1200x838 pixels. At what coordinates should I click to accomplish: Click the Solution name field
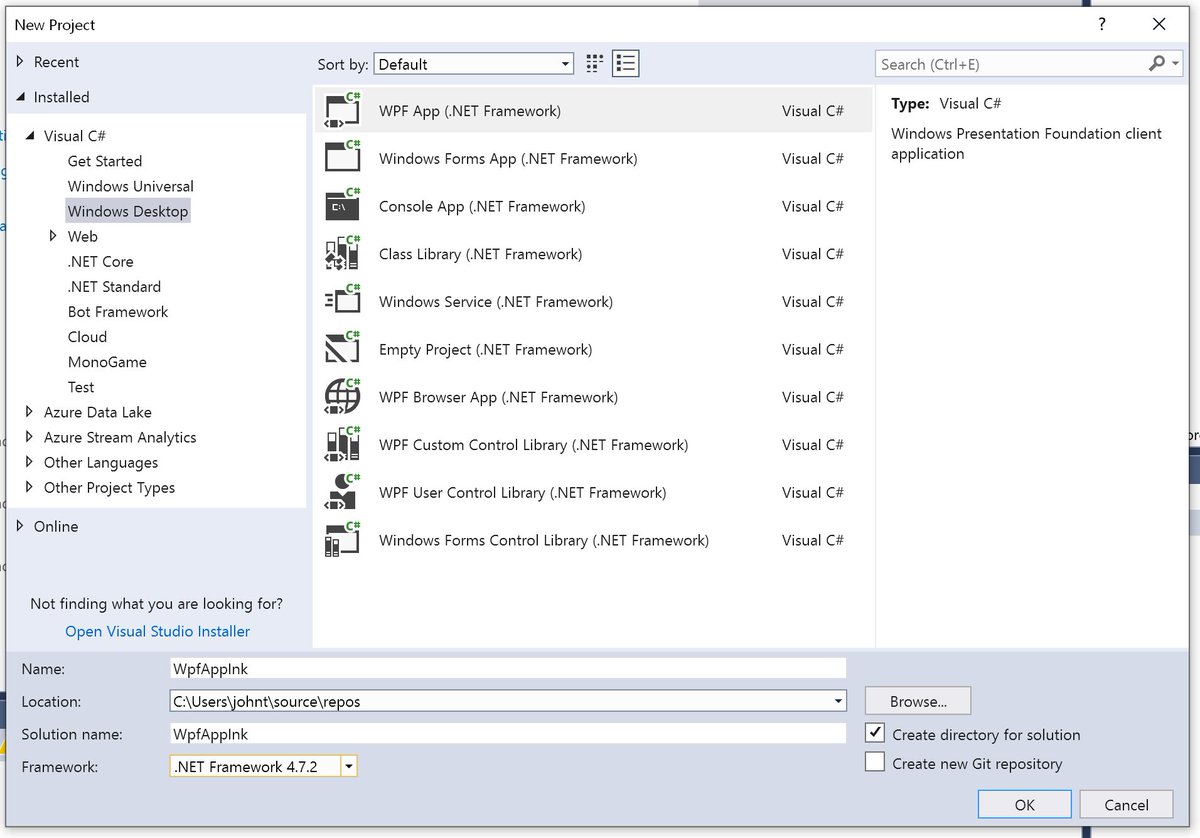click(x=507, y=734)
